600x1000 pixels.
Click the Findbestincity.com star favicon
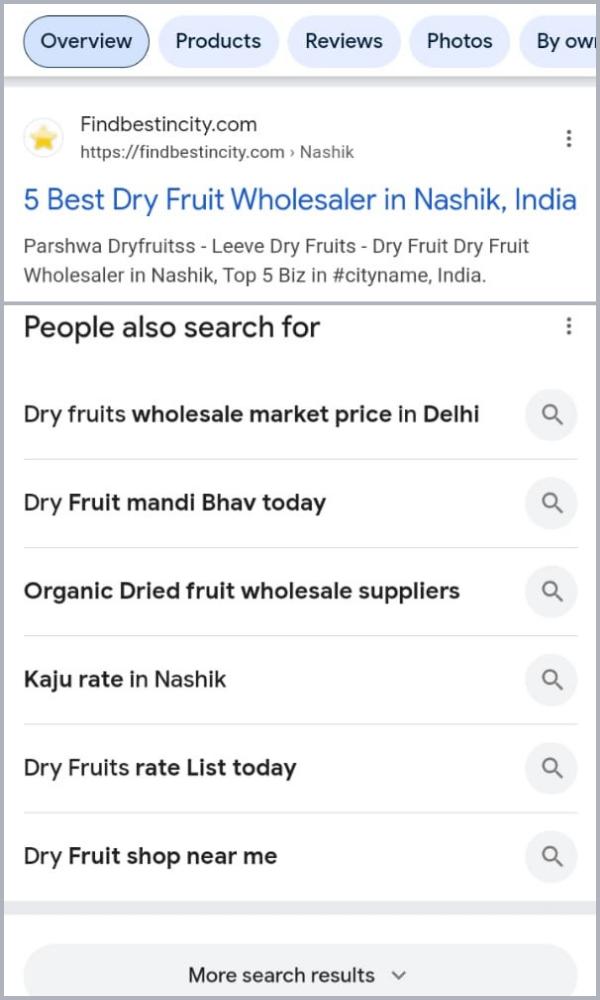[x=44, y=137]
